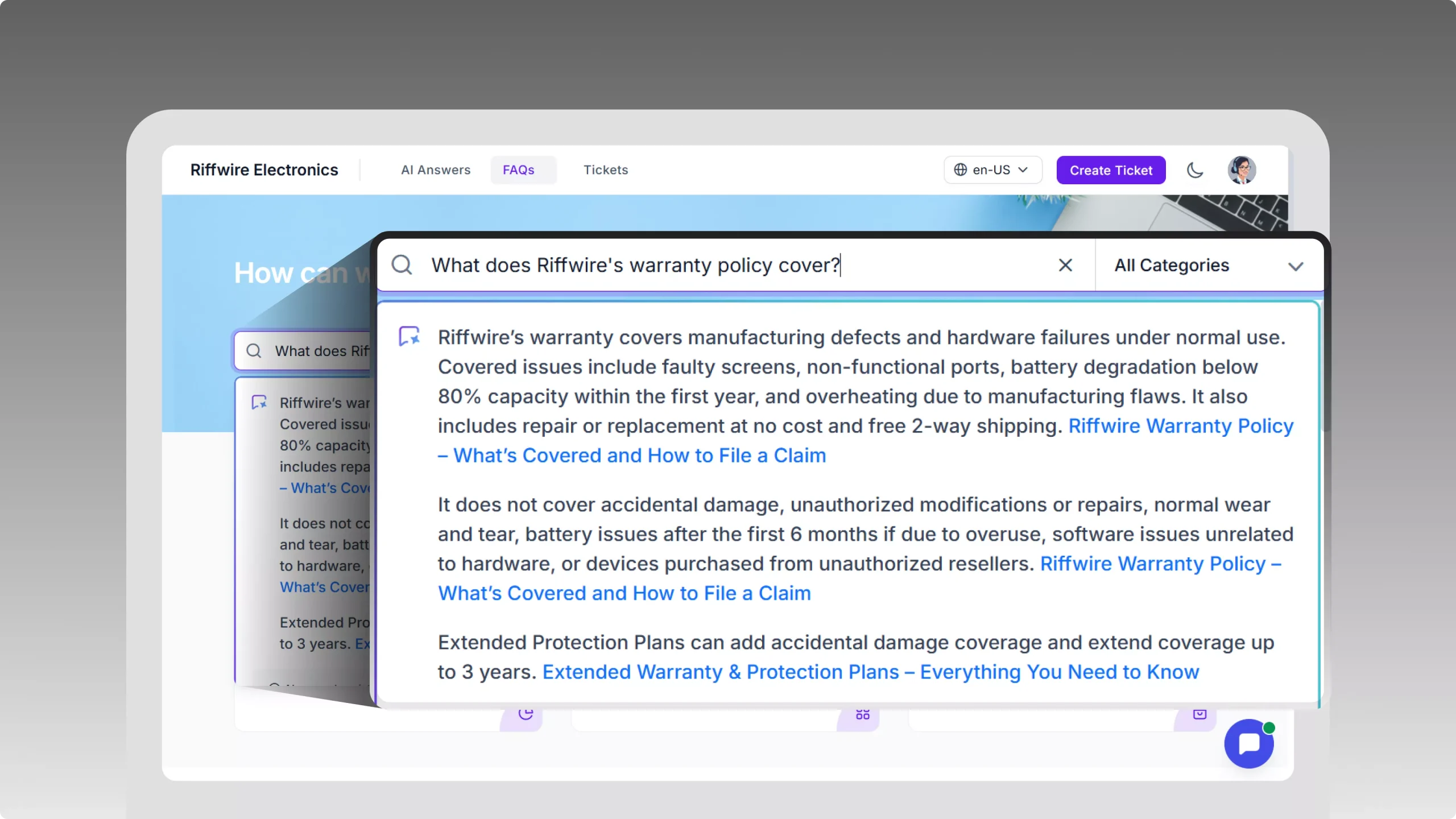Click pie chart icon on bottom left card
This screenshot has width=1456, height=819.
(x=526, y=714)
